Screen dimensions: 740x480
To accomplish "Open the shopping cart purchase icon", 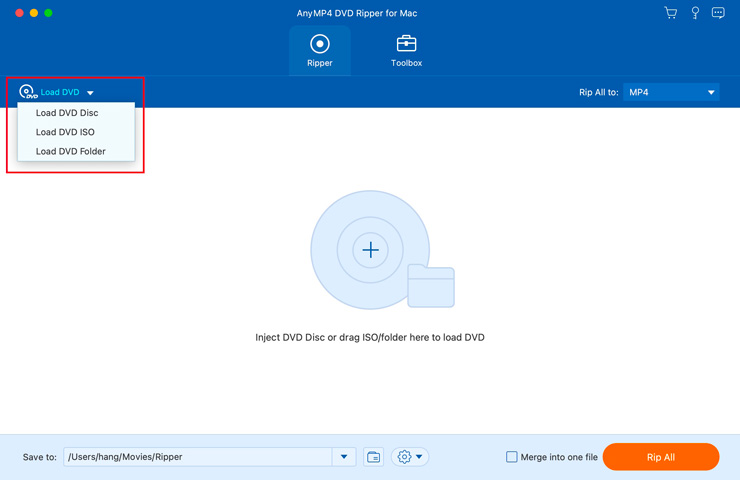I will pyautogui.click(x=670, y=13).
